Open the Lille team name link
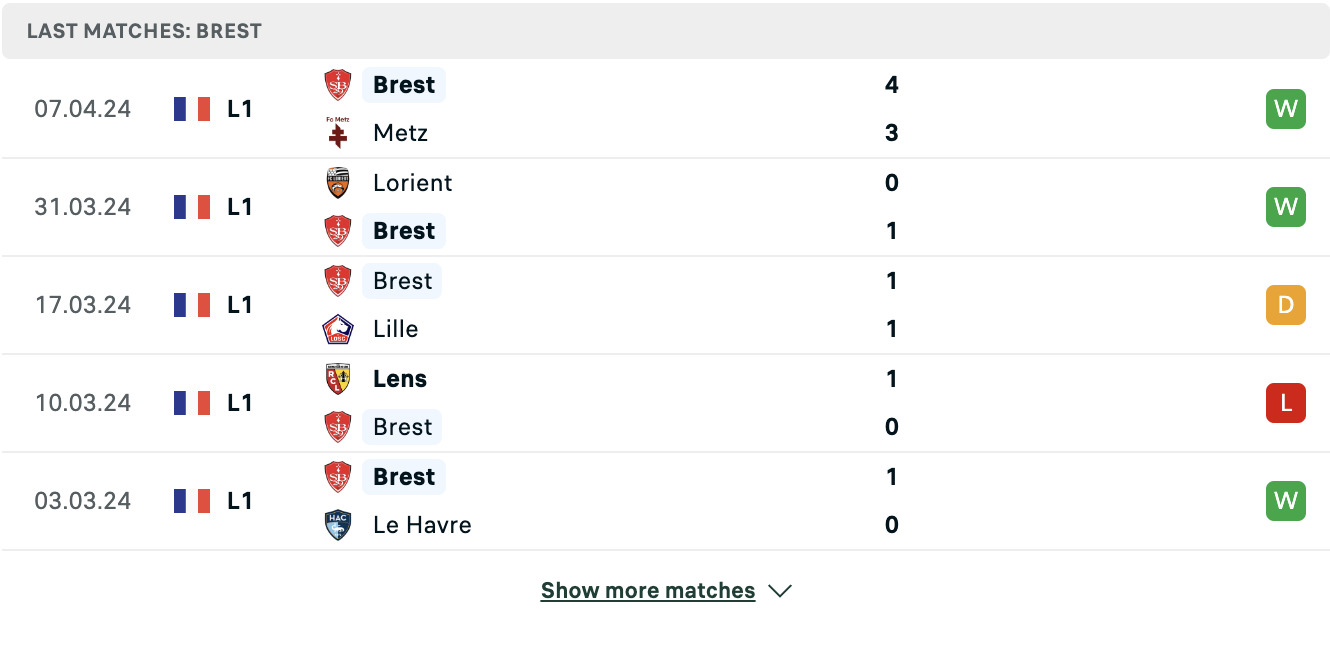 [395, 329]
